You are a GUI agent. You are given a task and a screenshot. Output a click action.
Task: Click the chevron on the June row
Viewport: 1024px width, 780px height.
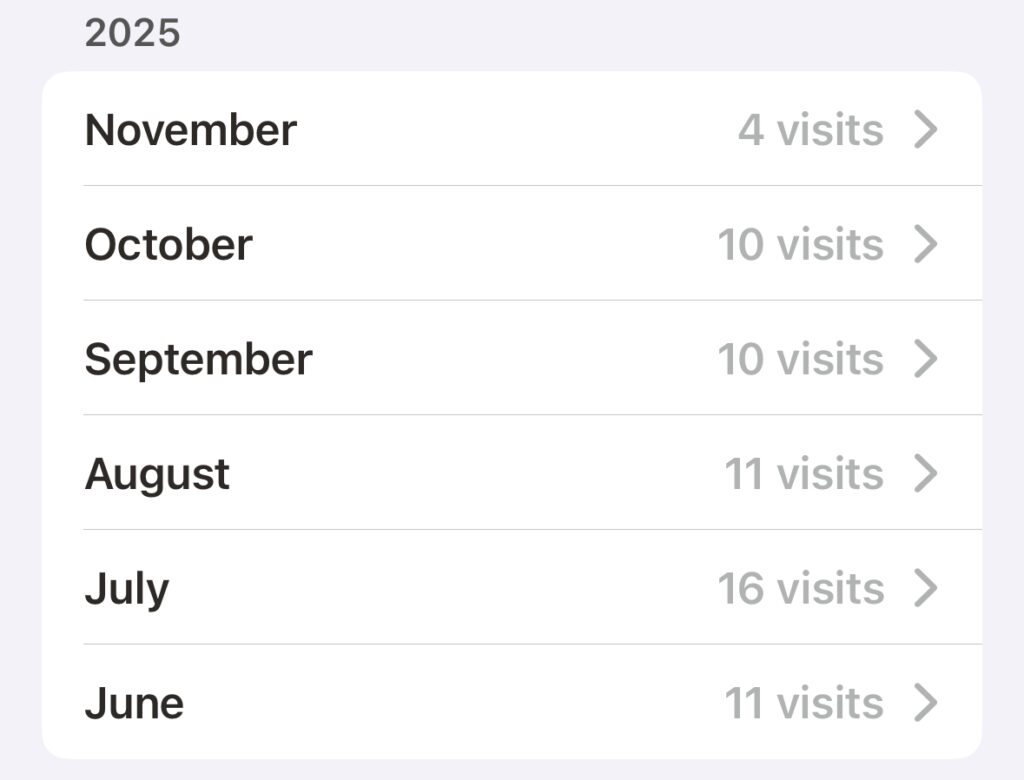click(927, 703)
